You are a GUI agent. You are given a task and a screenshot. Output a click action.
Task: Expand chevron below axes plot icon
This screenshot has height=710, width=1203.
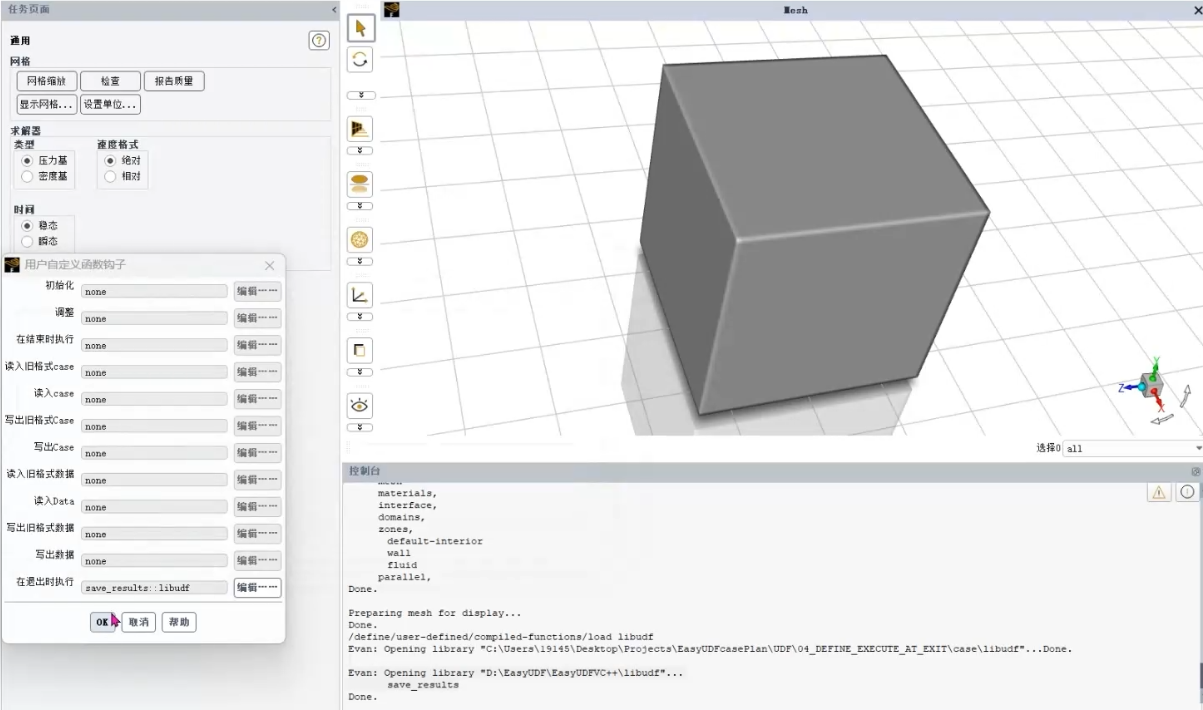pos(360,317)
